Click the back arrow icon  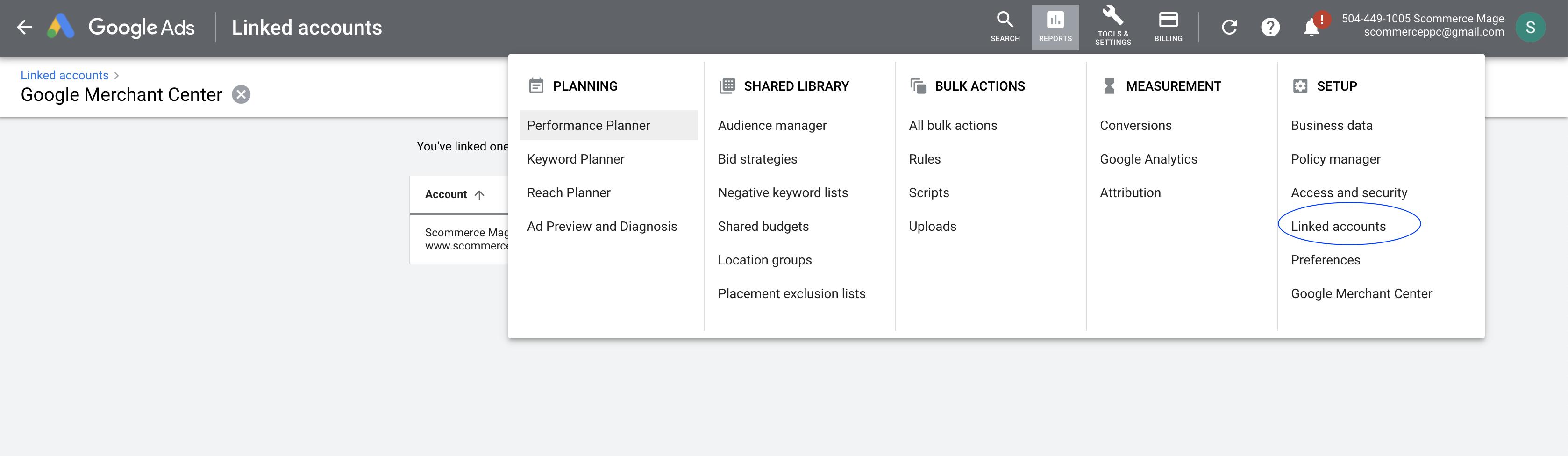(x=24, y=27)
